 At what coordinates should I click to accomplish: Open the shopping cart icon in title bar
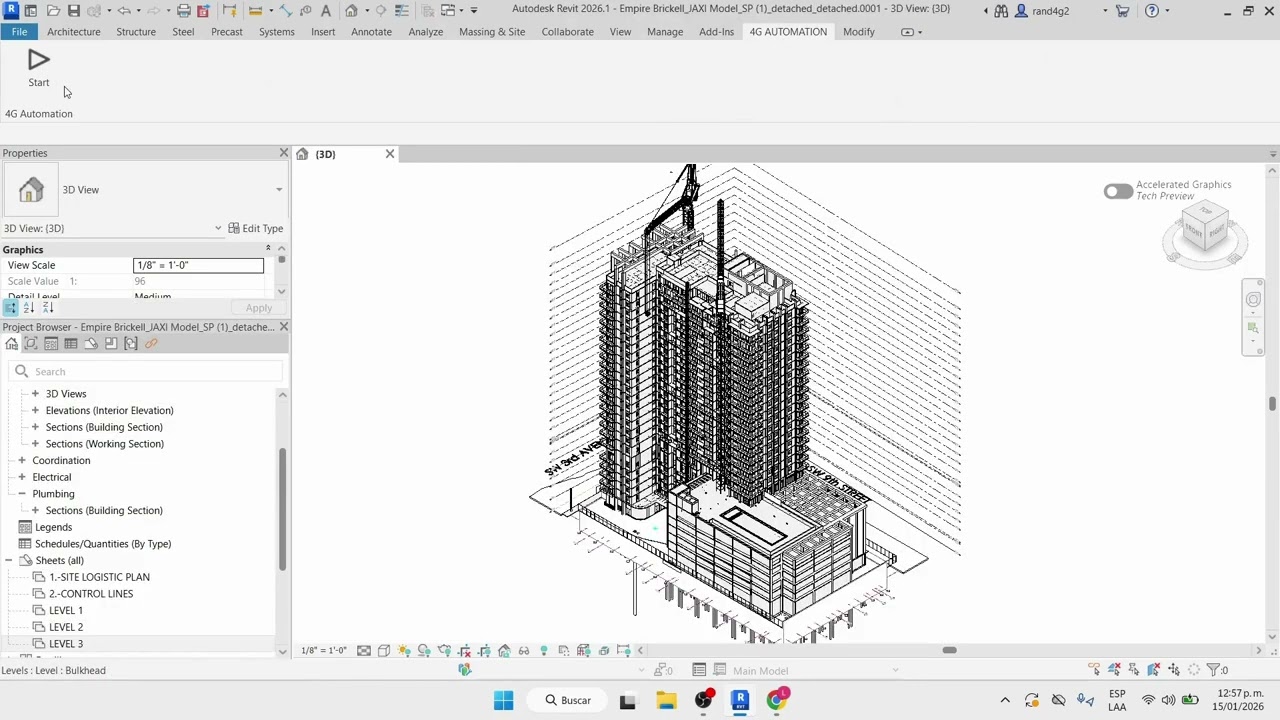1122,11
